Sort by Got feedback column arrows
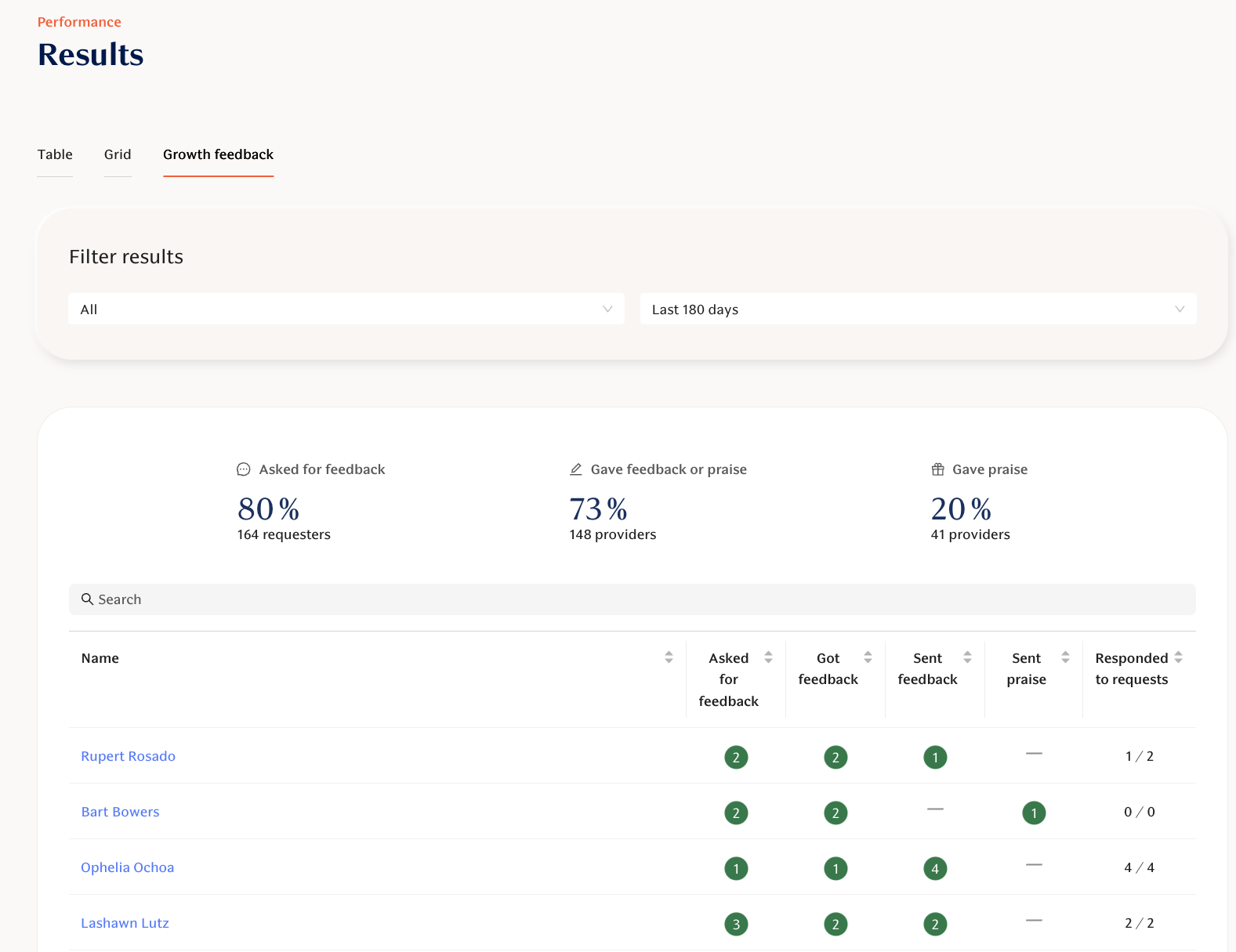This screenshot has height=952, width=1236. coord(868,657)
